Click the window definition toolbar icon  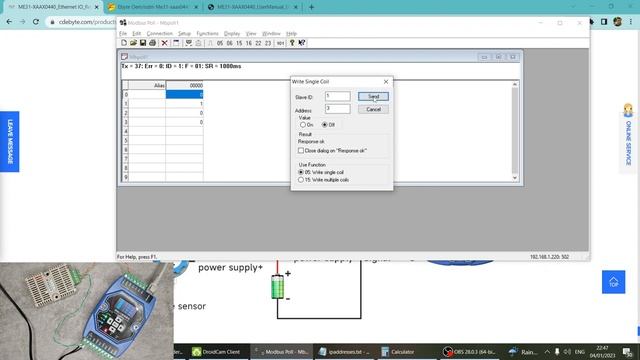click(176, 43)
